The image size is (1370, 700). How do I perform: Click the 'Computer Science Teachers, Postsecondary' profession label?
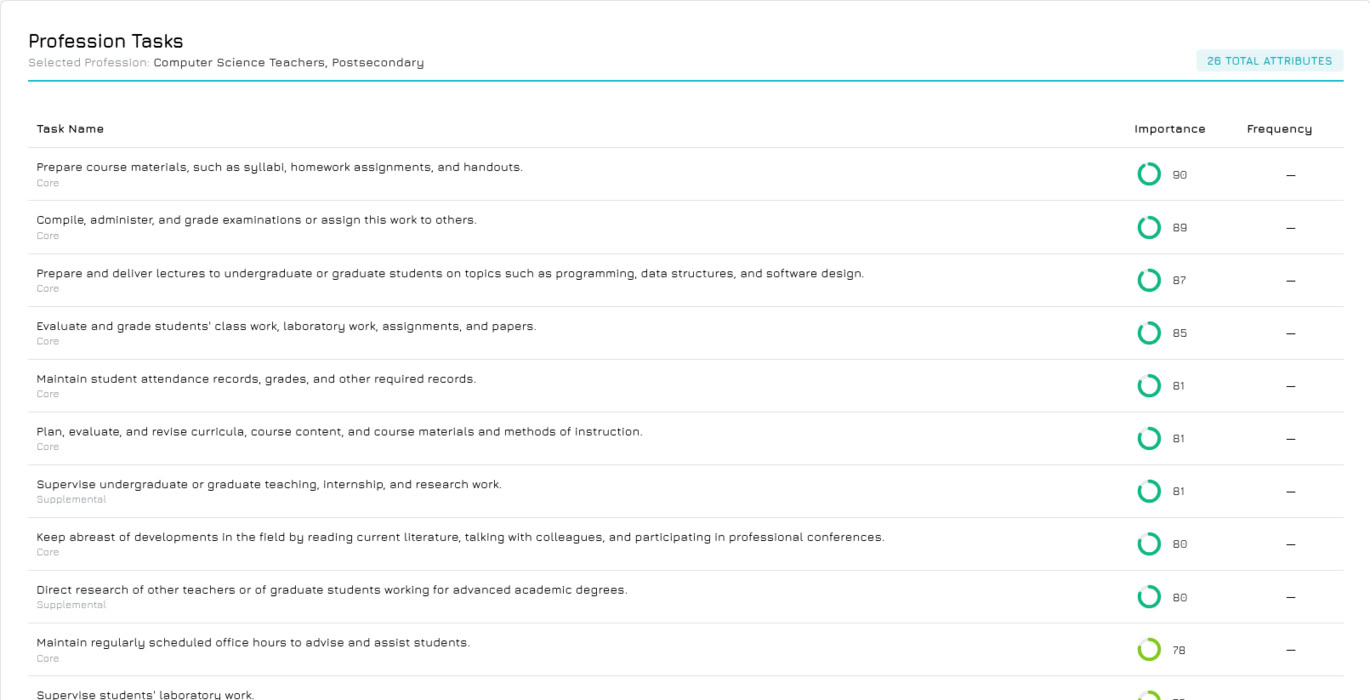[x=288, y=63]
